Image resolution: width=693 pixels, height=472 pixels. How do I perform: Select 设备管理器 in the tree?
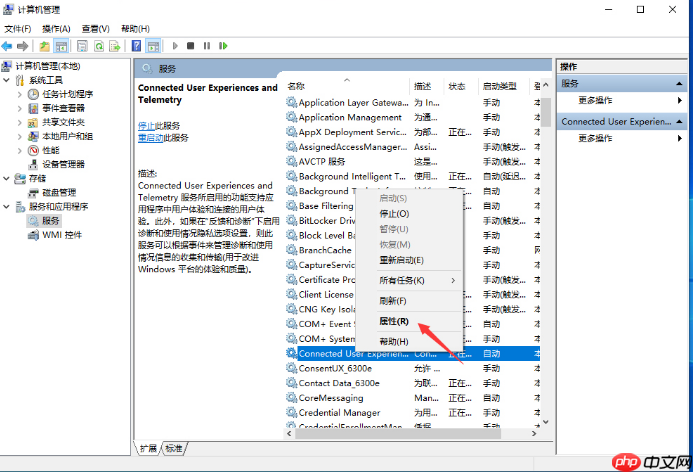[63, 164]
